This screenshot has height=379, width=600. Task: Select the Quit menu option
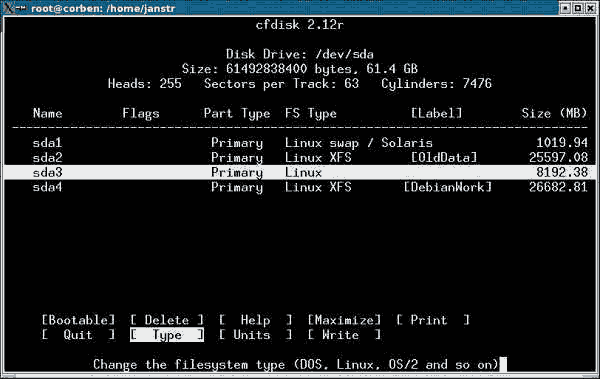(x=78, y=335)
